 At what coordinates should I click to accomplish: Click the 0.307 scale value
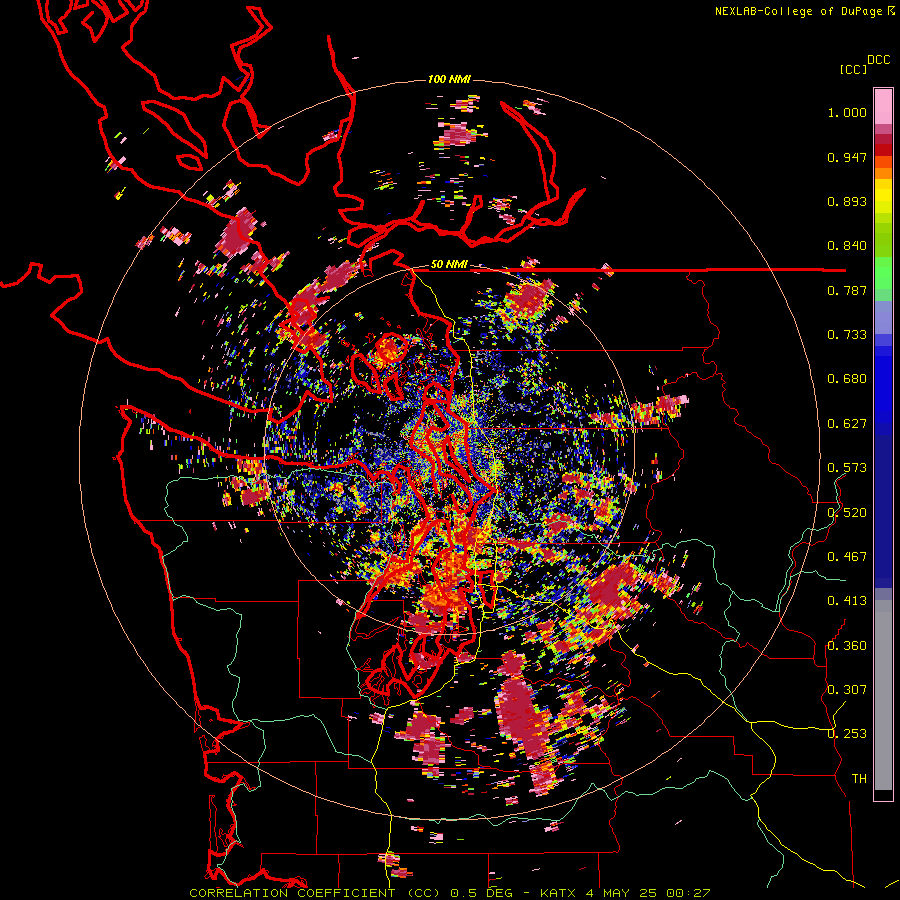pos(847,690)
